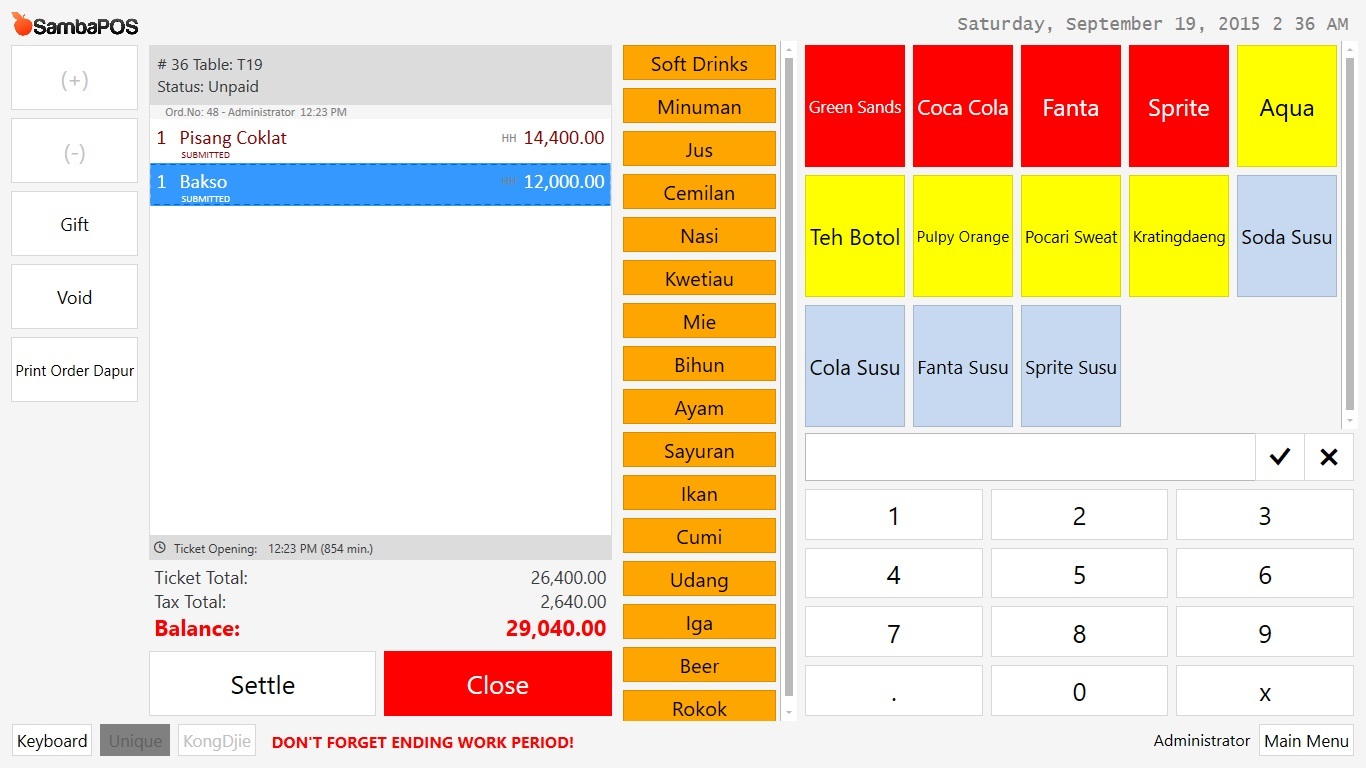Click the KongDjie button

pyautogui.click(x=217, y=741)
